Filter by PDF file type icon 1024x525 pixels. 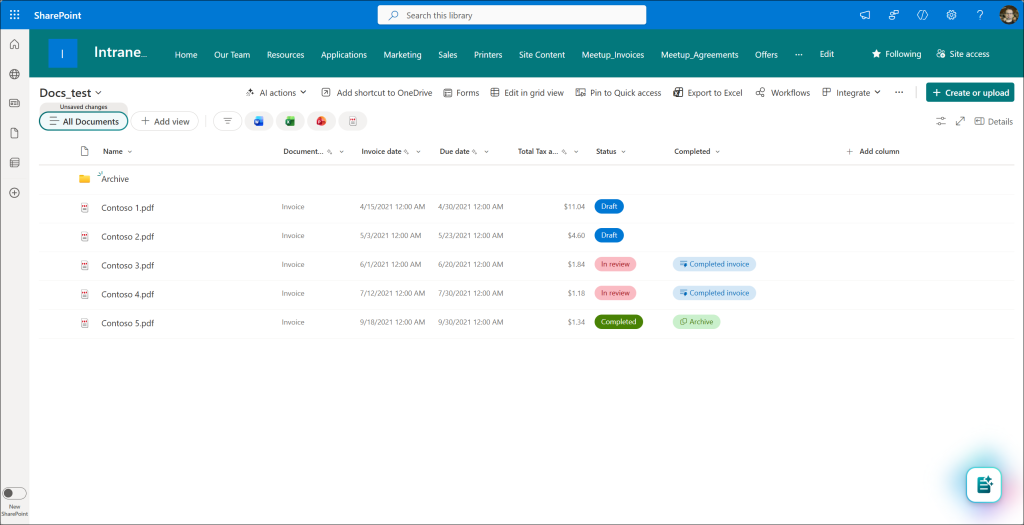coord(352,121)
